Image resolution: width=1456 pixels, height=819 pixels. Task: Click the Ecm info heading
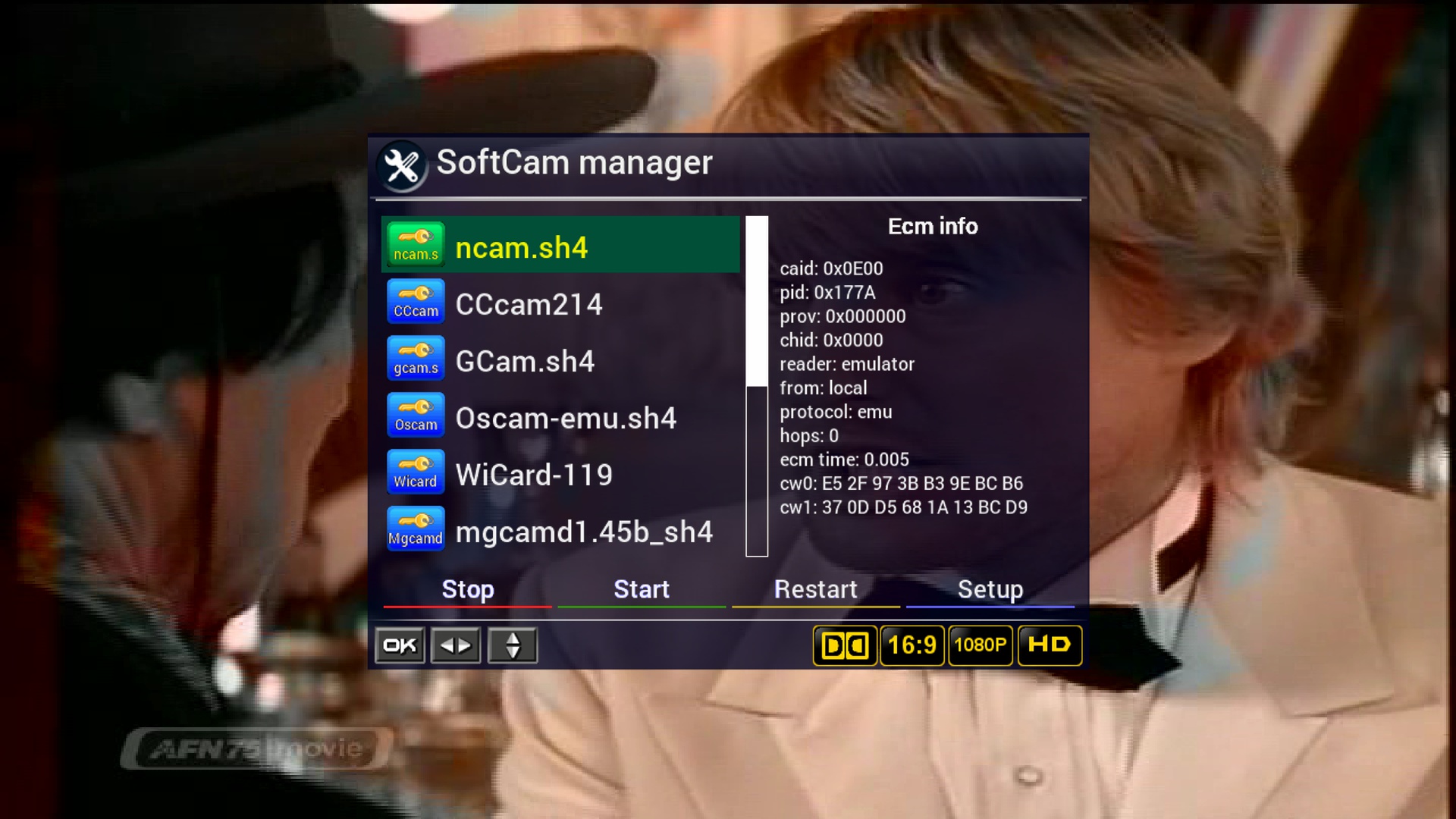(x=933, y=226)
